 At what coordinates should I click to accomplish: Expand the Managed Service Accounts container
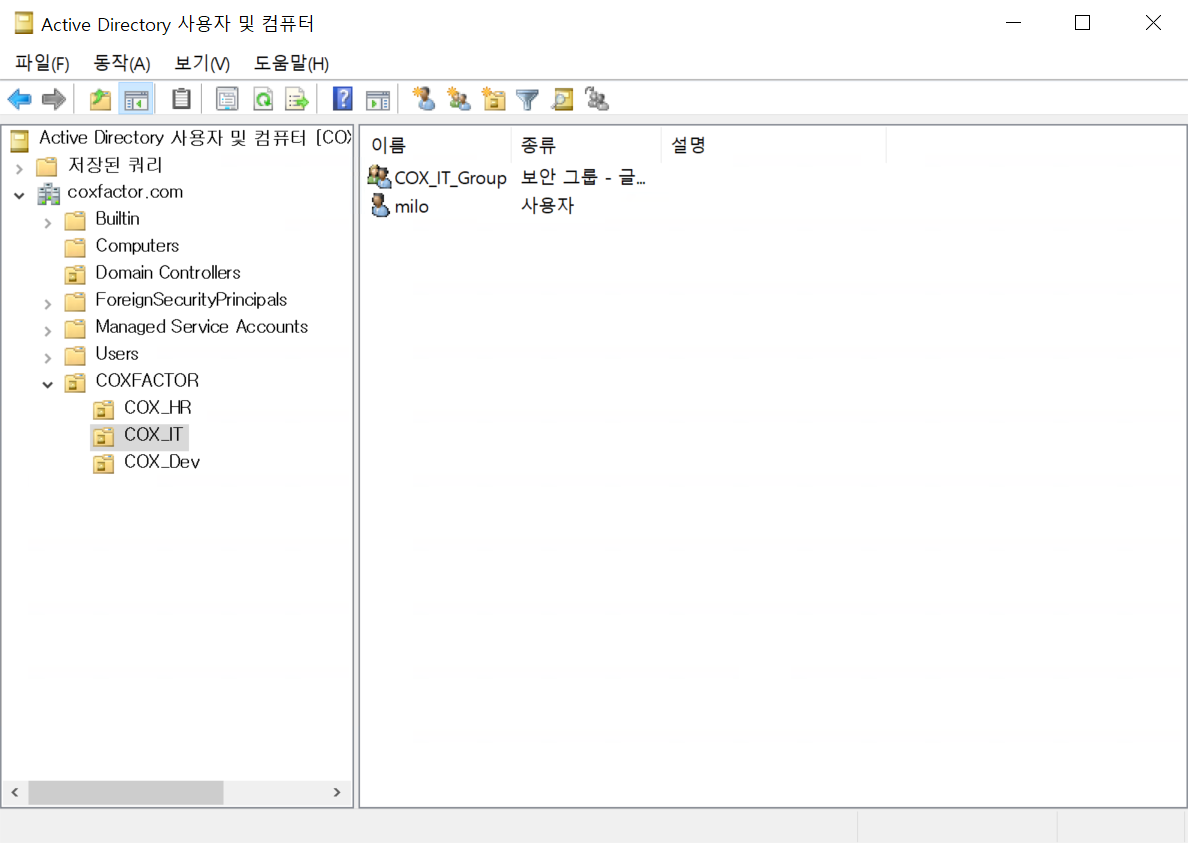click(x=48, y=331)
